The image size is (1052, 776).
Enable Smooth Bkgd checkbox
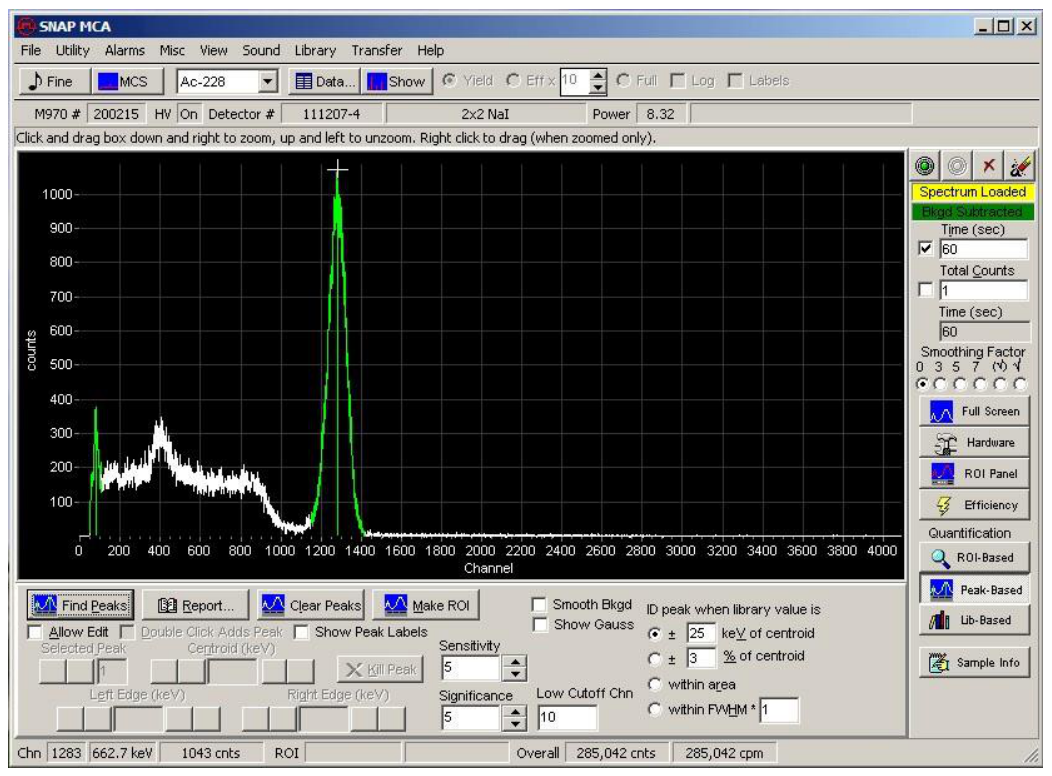(538, 604)
